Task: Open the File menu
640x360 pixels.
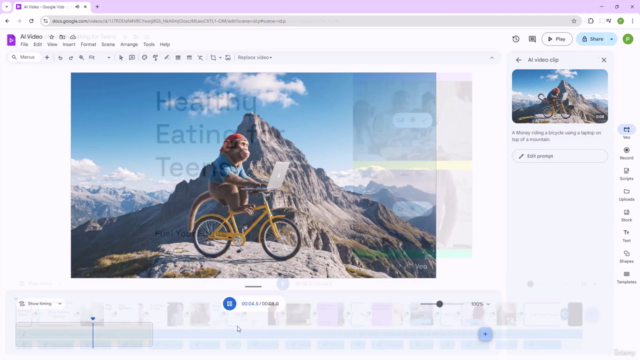Action: click(24, 44)
